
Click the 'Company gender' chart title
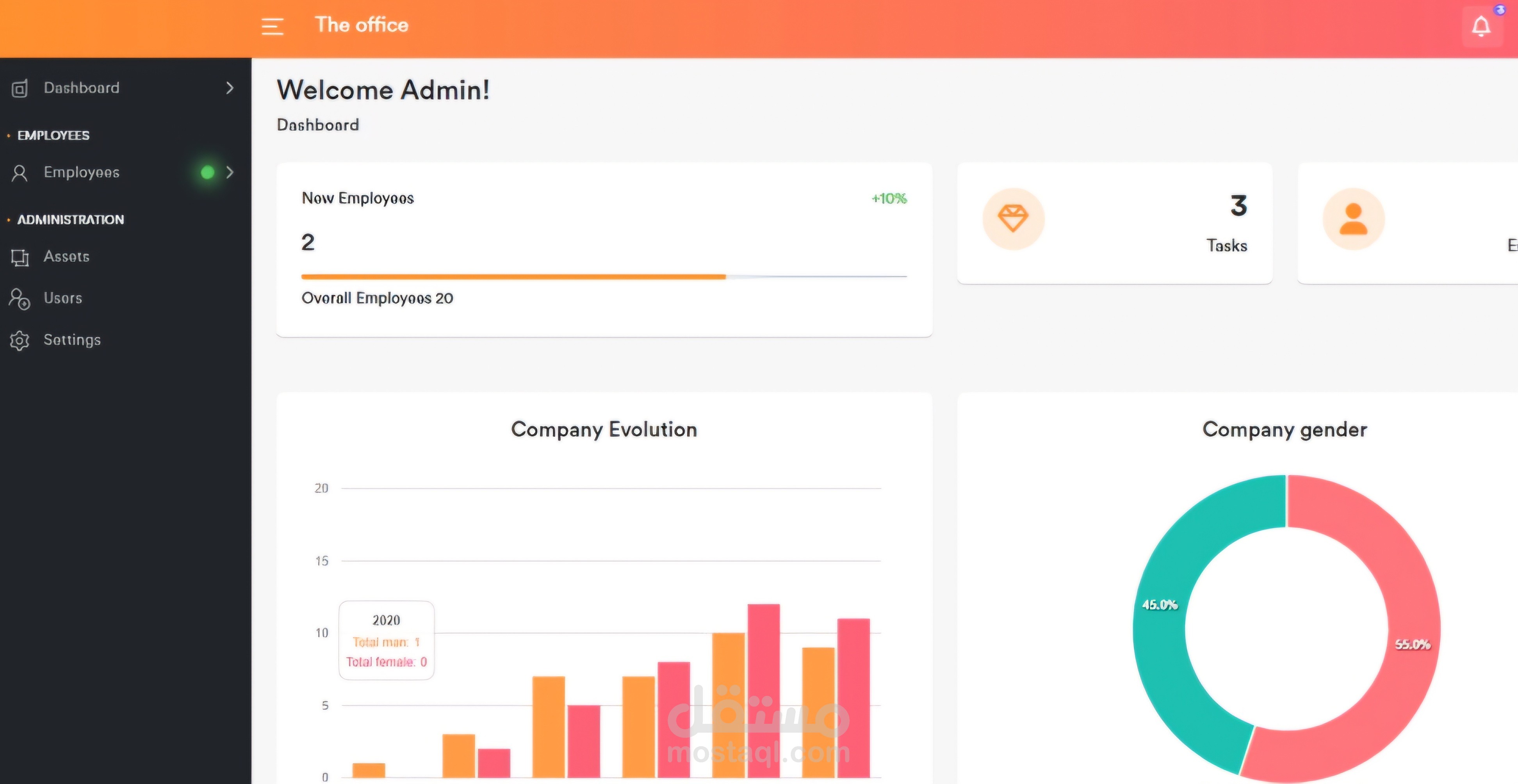click(1285, 430)
